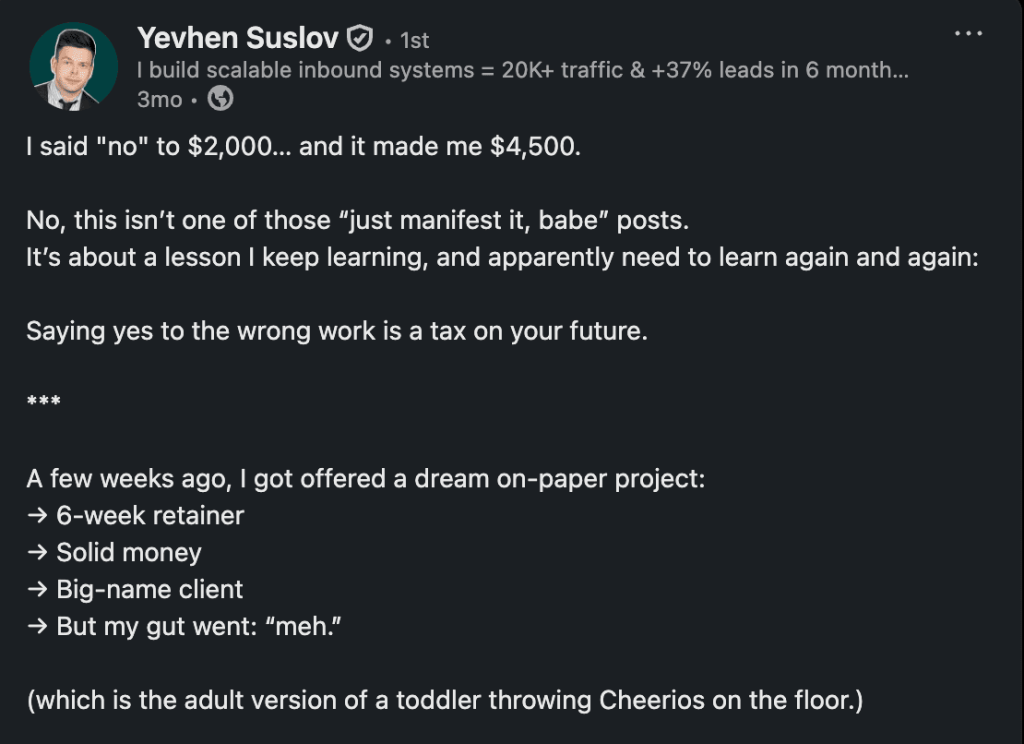Click the 'Solid money' bullet text
The width and height of the screenshot is (1024, 744).
pyautogui.click(x=129, y=553)
